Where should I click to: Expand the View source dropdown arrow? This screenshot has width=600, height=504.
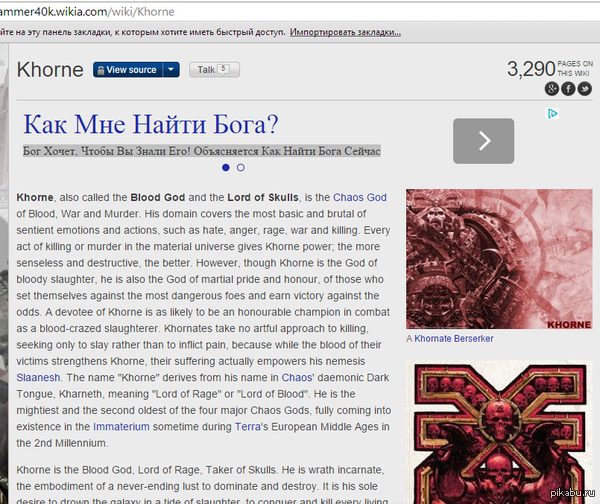pos(171,70)
